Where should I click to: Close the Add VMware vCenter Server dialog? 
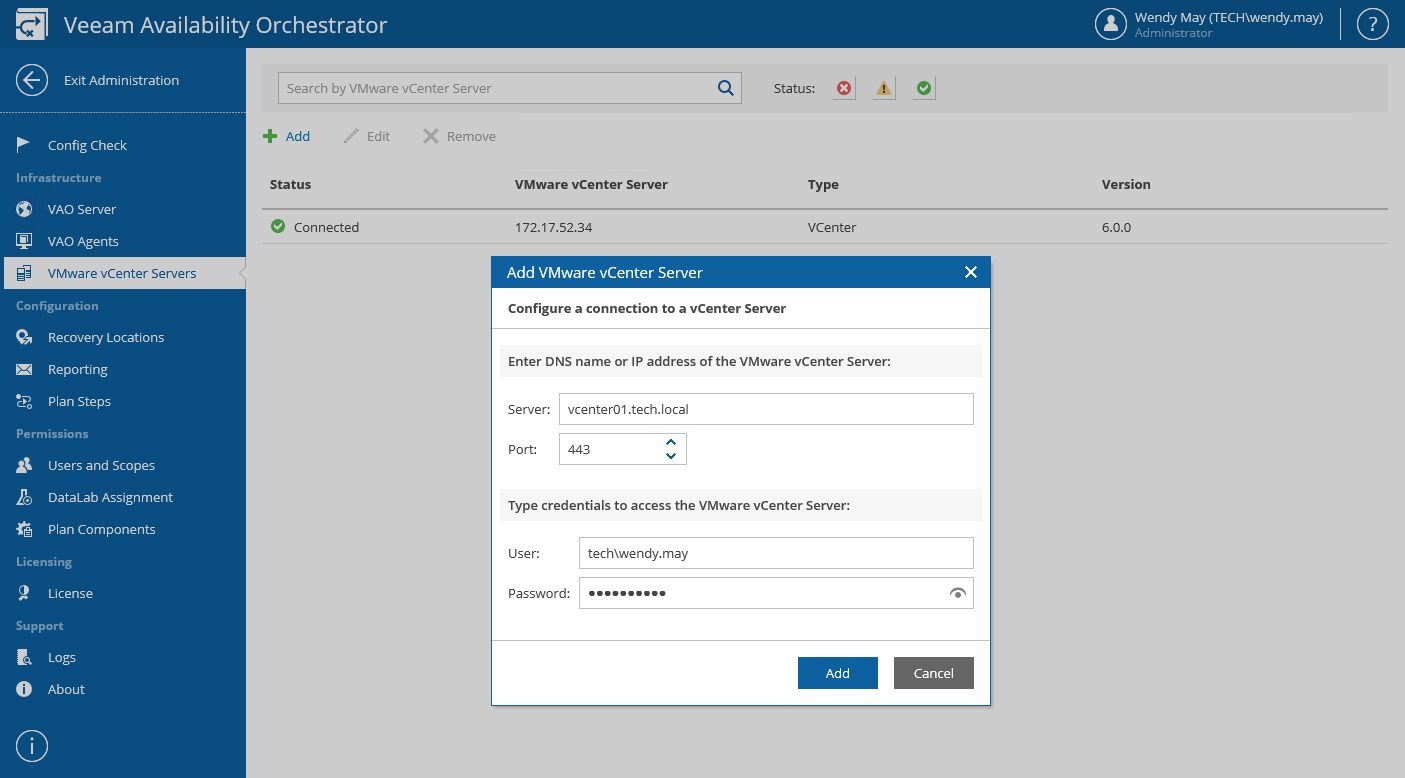click(970, 272)
